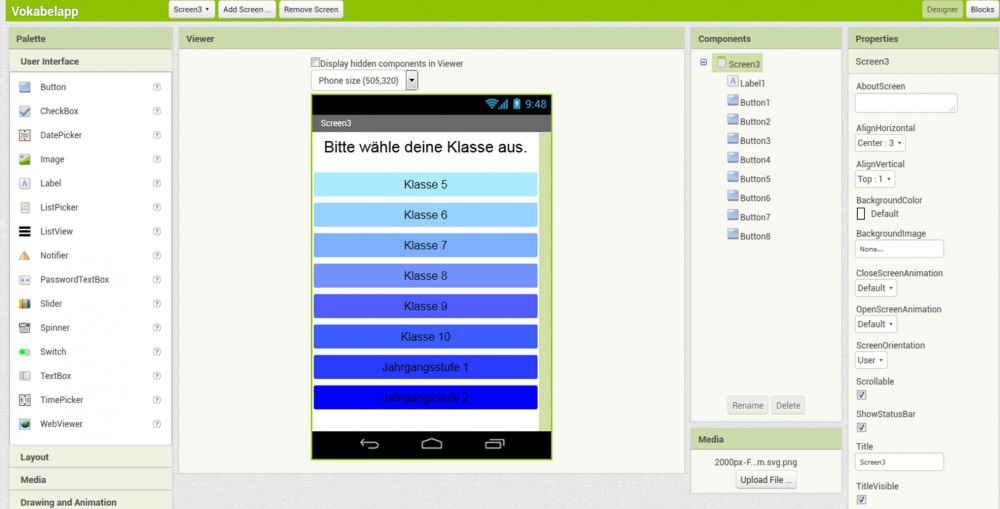Image resolution: width=1000 pixels, height=509 pixels.
Task: Pick the Image component icon
Action: [25, 159]
